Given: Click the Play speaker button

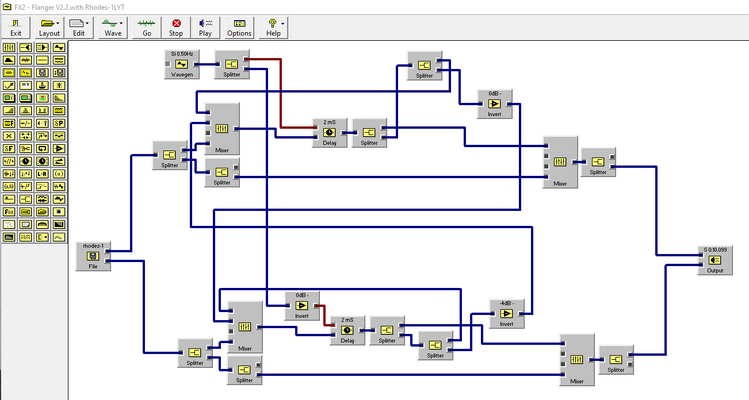Looking at the screenshot, I should [x=205, y=28].
